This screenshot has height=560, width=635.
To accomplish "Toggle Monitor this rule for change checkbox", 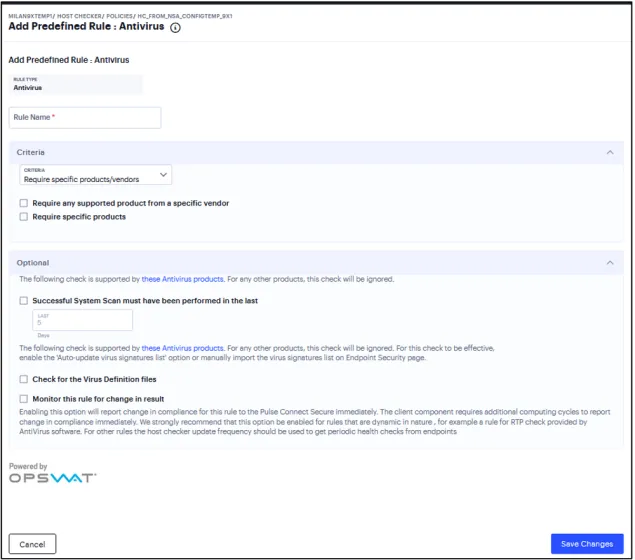I will [x=24, y=399].
